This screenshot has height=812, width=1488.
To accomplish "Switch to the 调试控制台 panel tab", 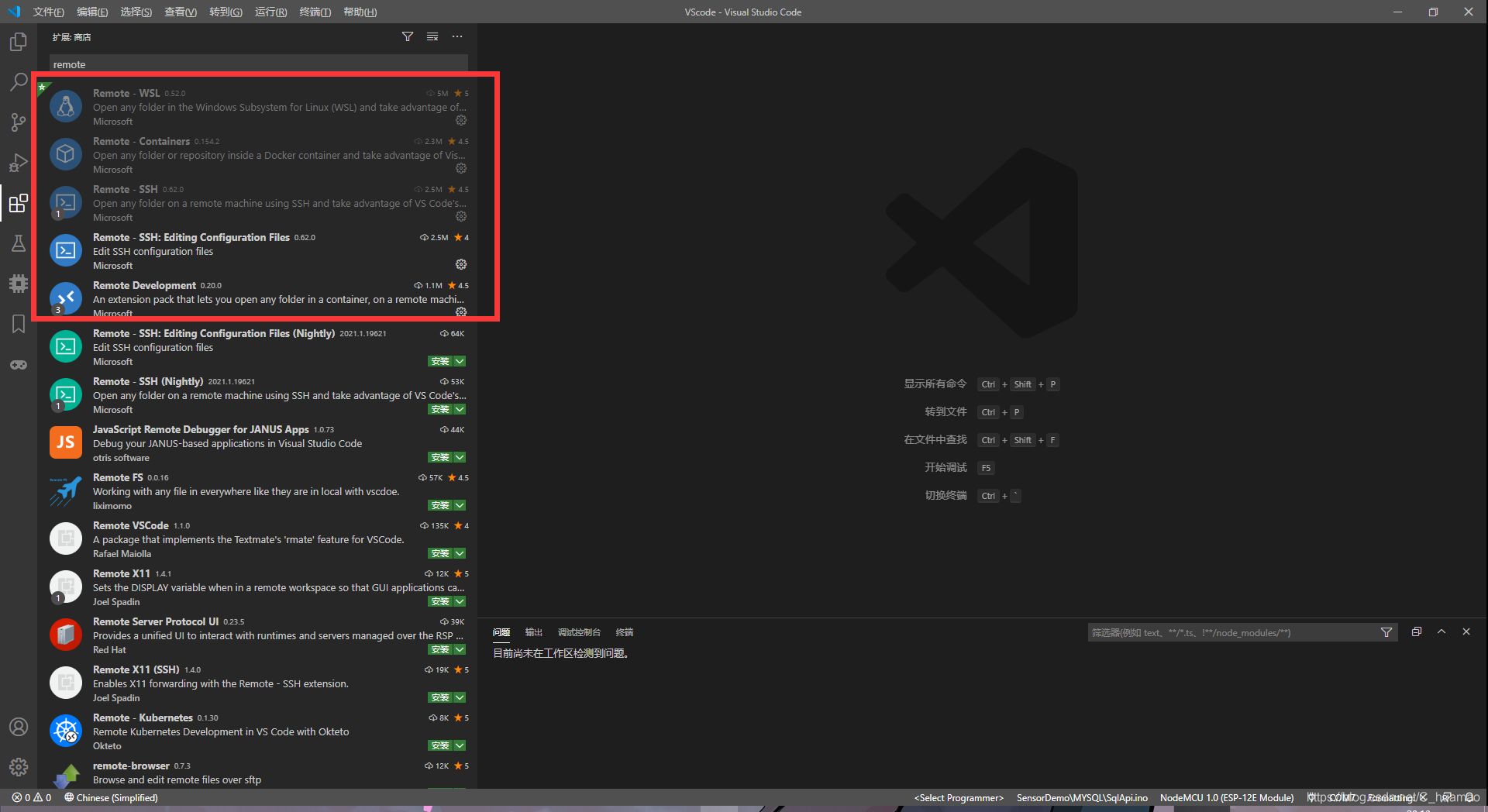I will (x=580, y=632).
